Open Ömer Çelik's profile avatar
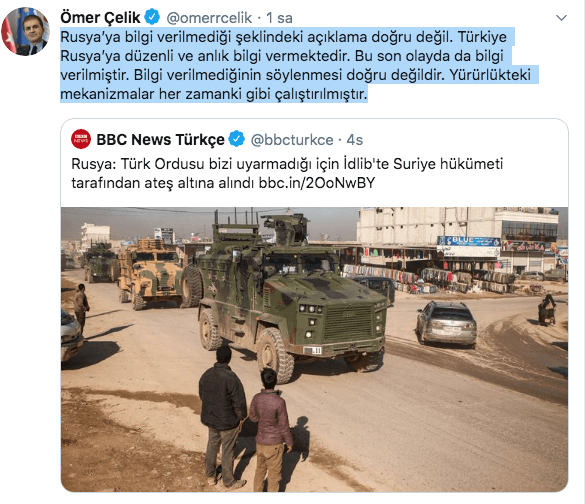Screen dimensions: 585x504 click(25, 31)
